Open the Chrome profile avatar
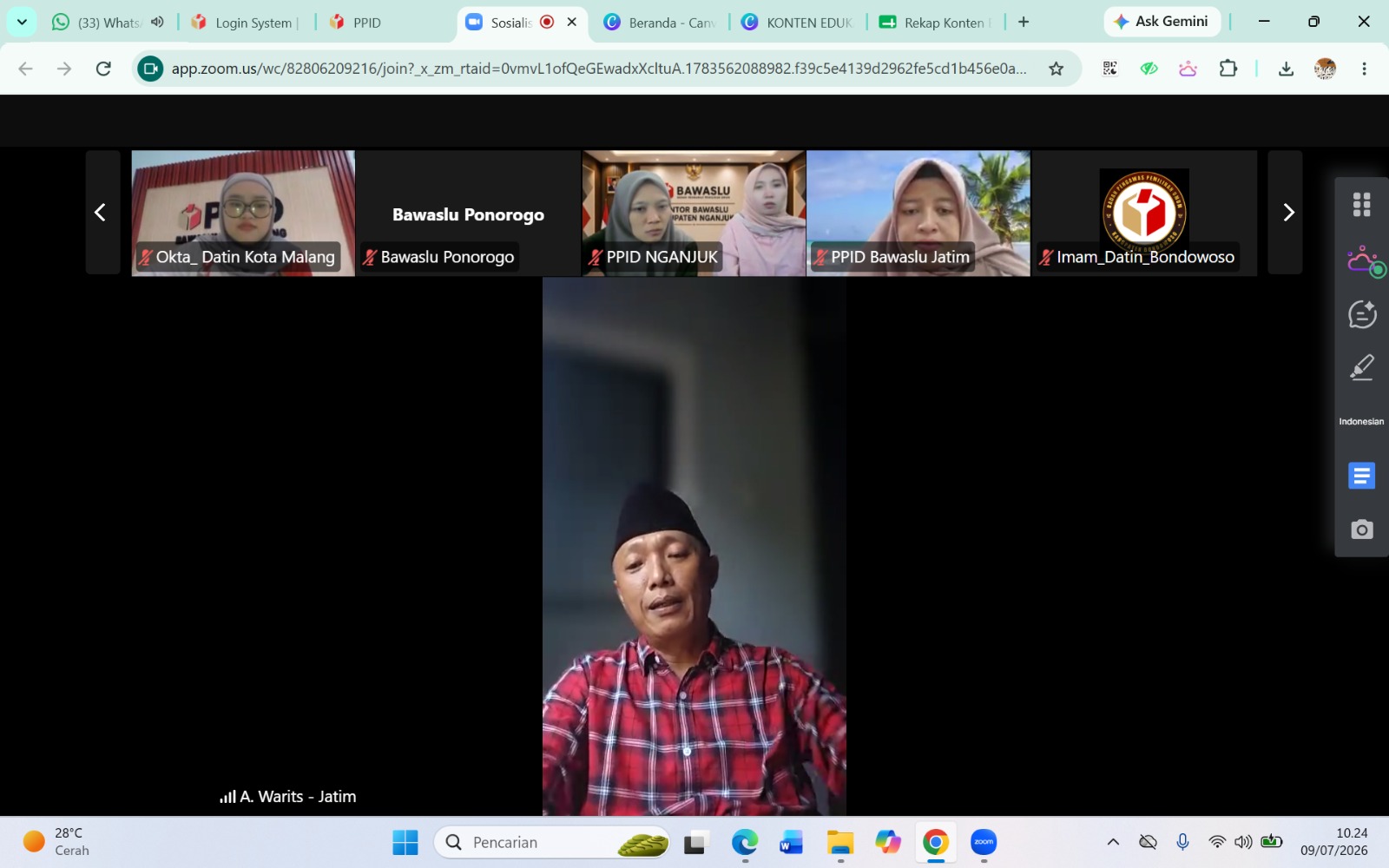 [x=1325, y=69]
